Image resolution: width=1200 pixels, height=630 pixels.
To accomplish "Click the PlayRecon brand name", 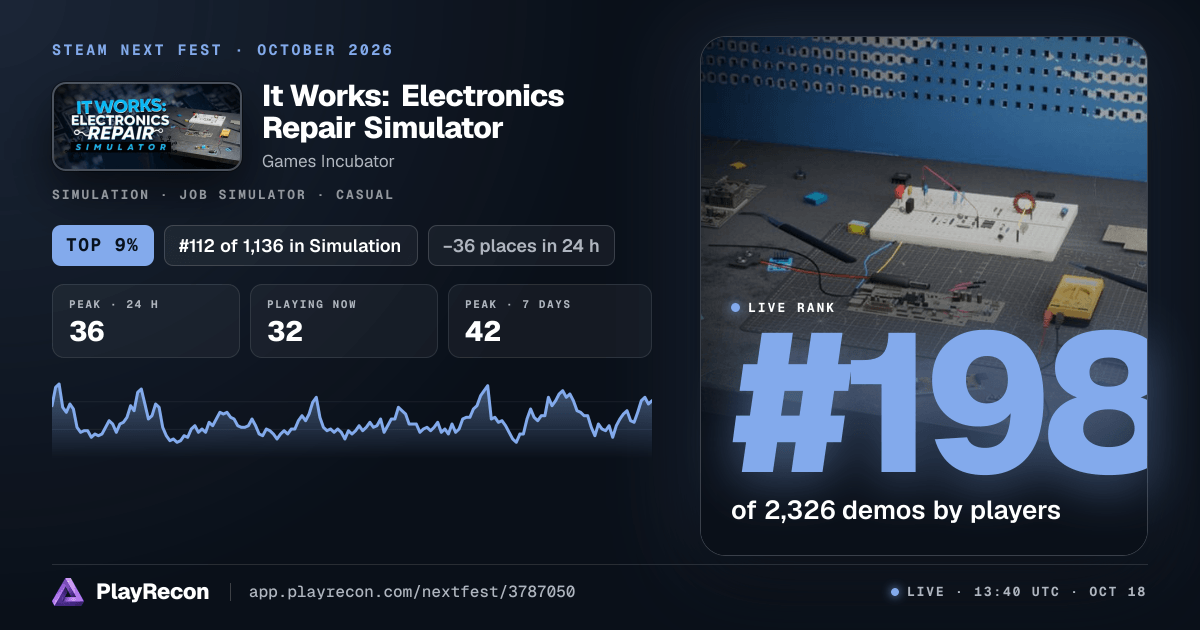I will pyautogui.click(x=152, y=592).
